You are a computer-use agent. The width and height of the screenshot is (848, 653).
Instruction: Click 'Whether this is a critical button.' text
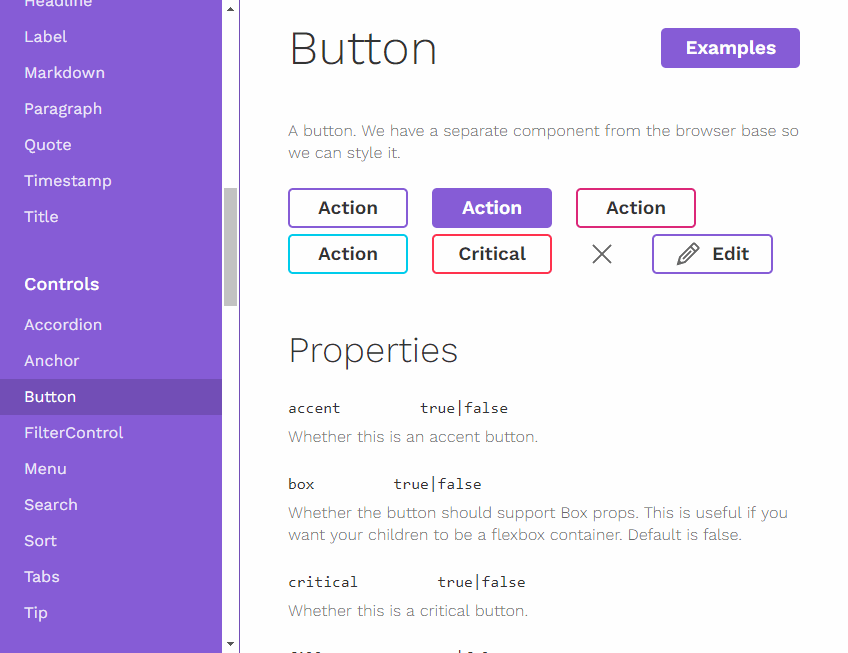pyautogui.click(x=408, y=611)
